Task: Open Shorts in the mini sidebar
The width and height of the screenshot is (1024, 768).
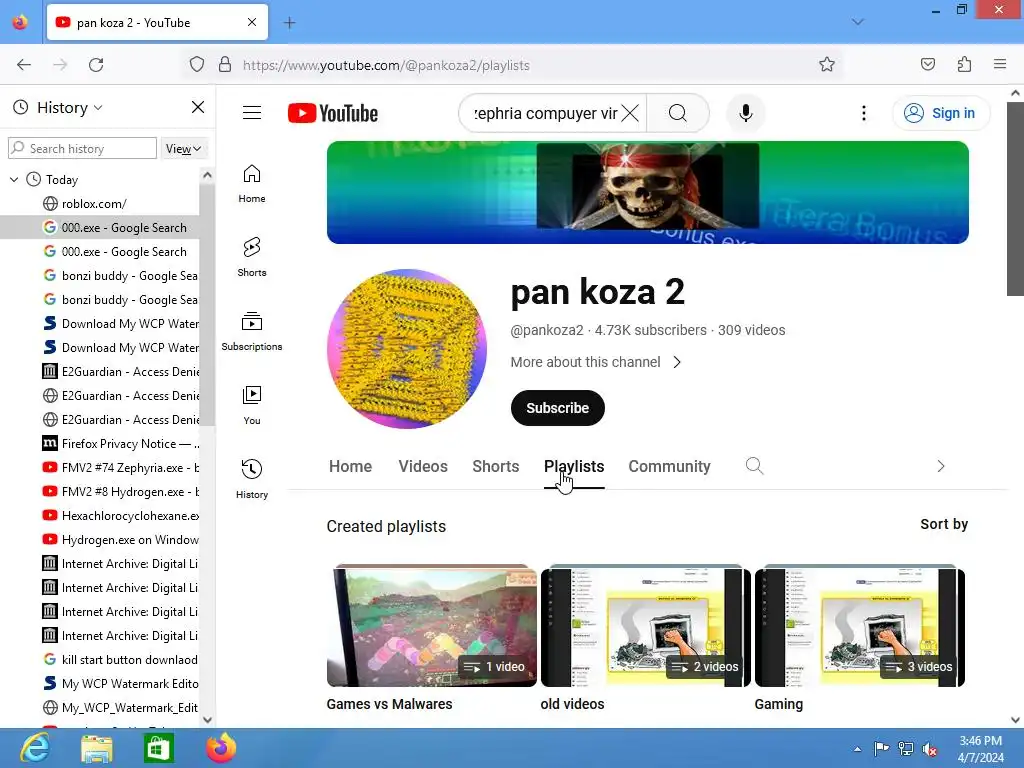Action: coord(252,258)
